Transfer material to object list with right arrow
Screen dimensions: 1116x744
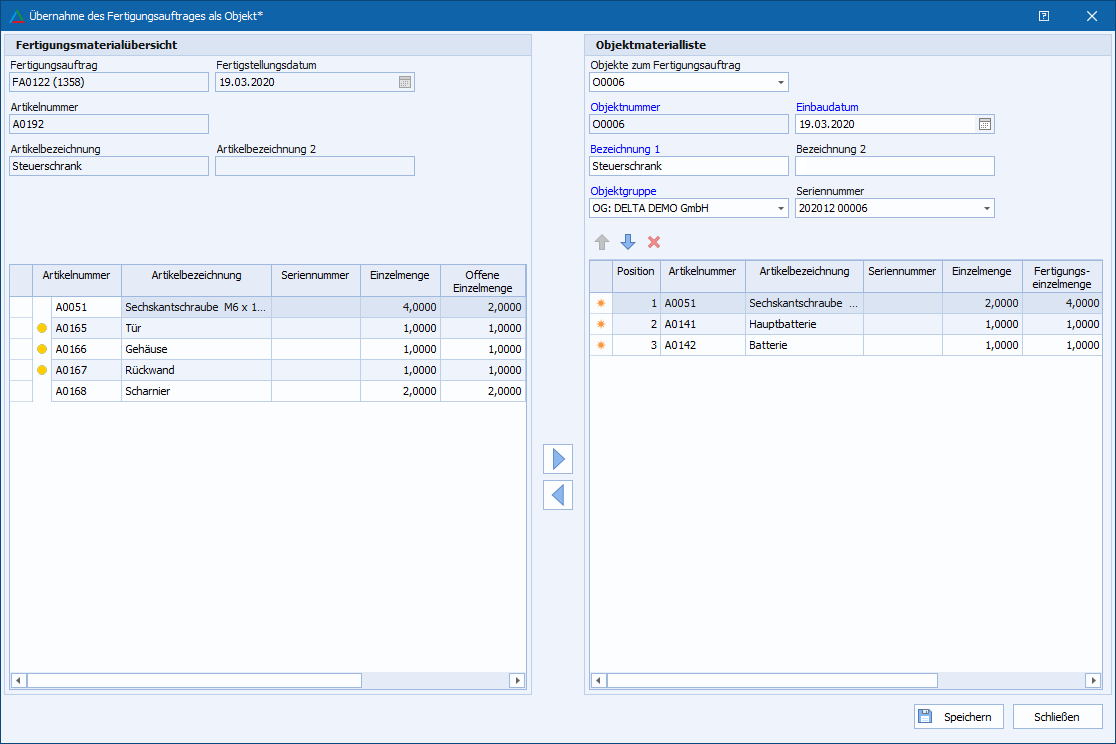[558, 459]
